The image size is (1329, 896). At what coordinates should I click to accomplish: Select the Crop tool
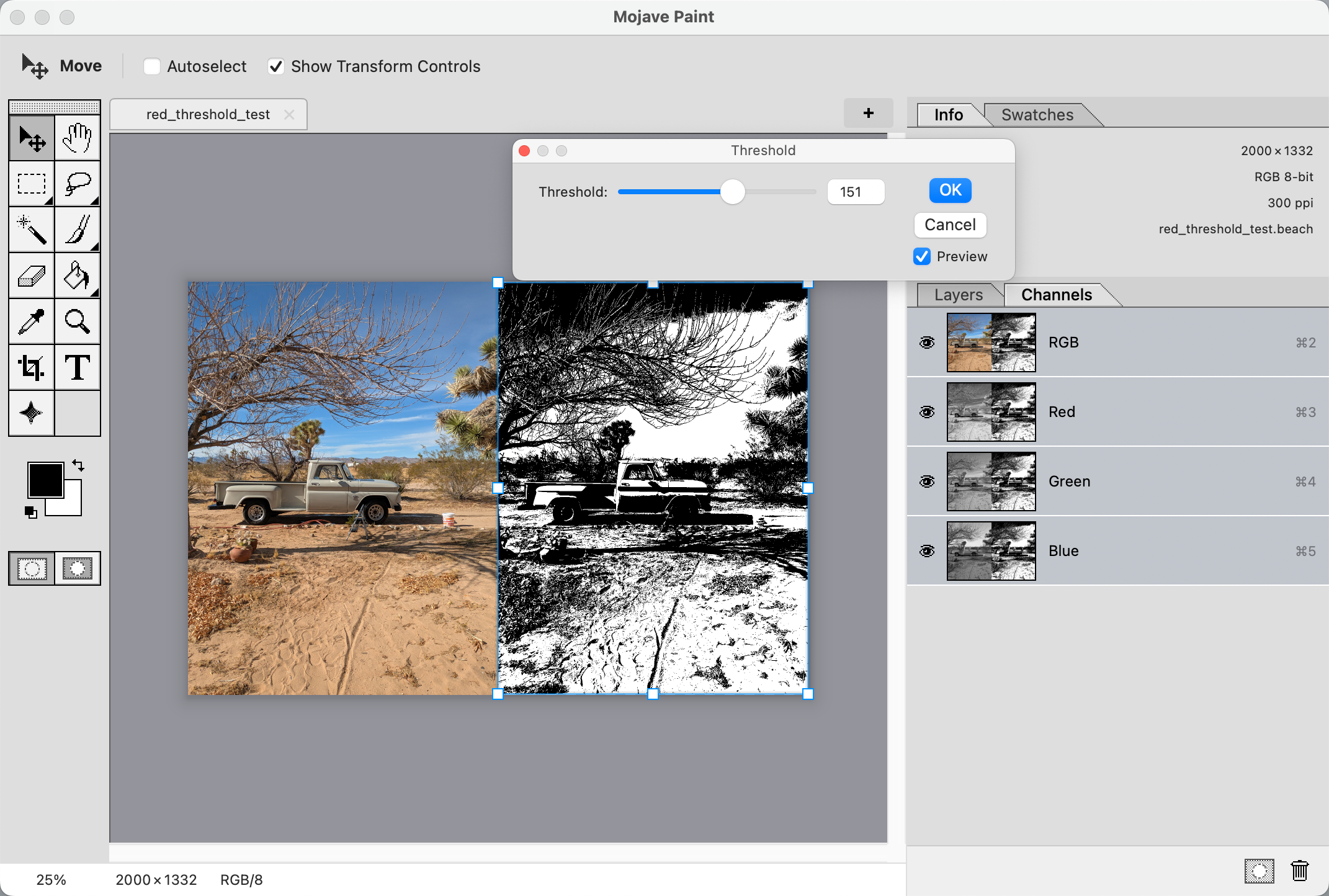point(32,367)
